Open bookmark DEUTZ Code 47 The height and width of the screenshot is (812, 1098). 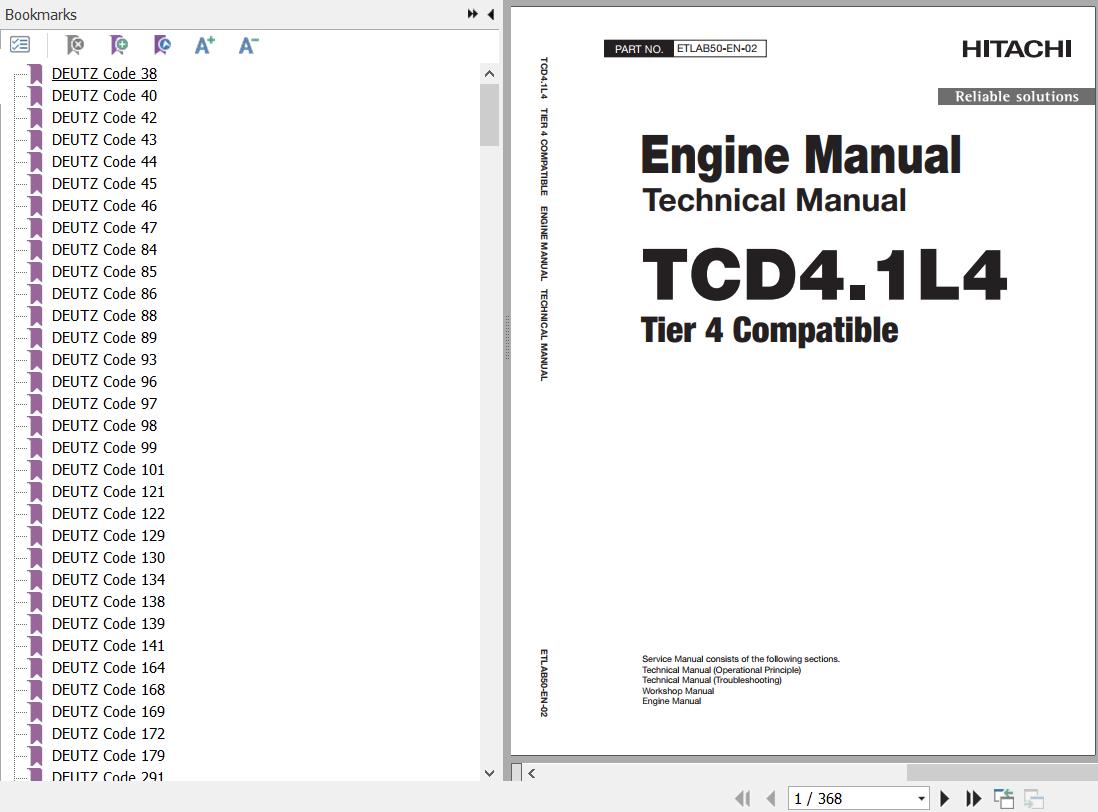pos(104,228)
